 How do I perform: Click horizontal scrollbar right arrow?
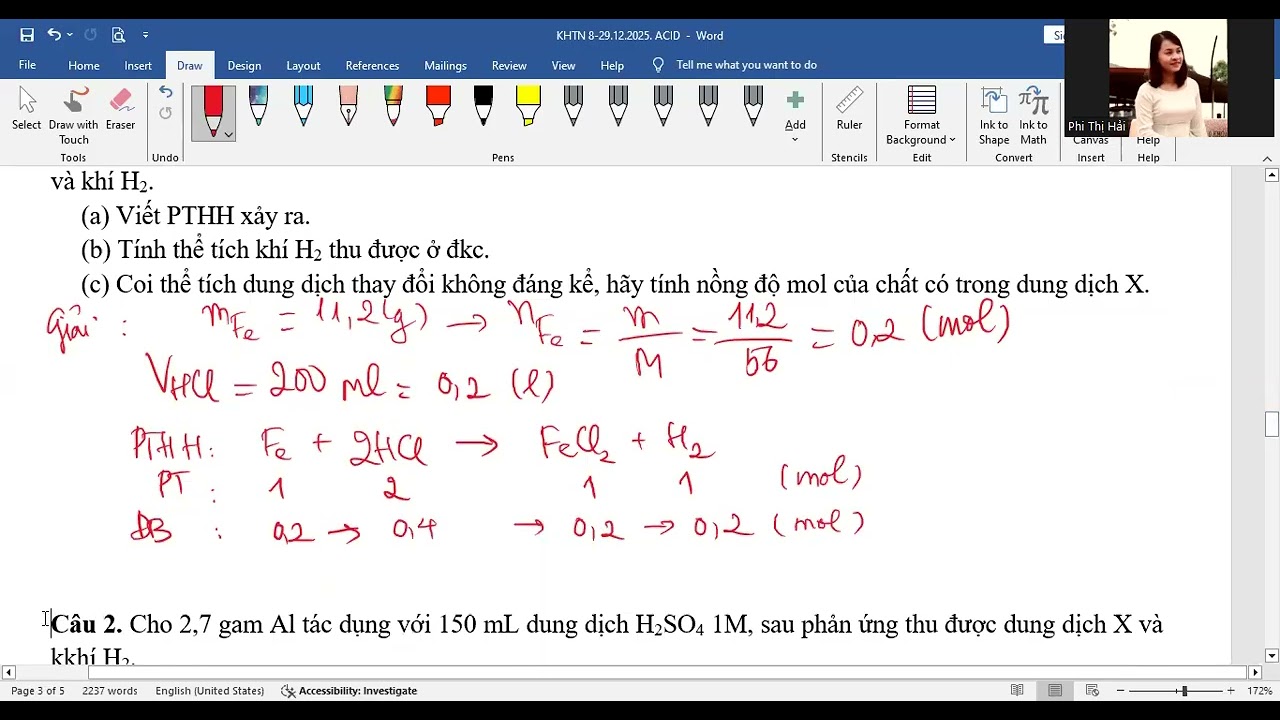pyautogui.click(x=1255, y=672)
